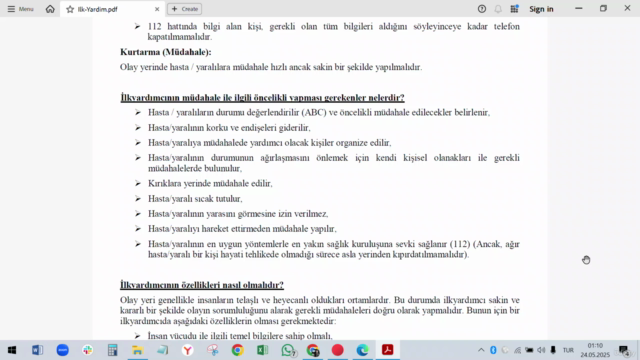Viewport: 640px width, 360px height.
Task: Click the line about 'yardımcı olacak kişiler organize edilir'
Action: 269,143
